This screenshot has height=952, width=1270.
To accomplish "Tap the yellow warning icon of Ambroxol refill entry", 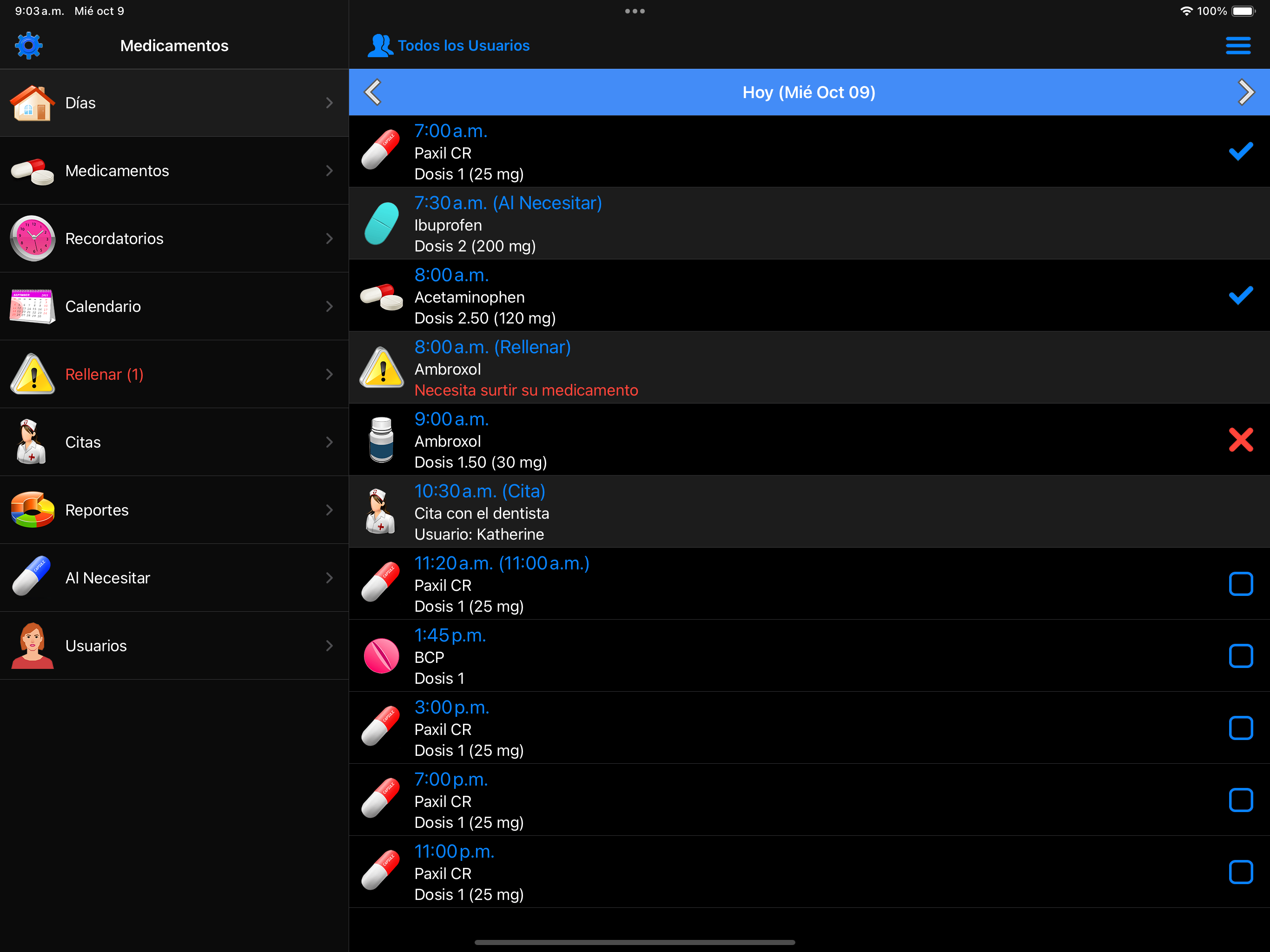I will coord(382,368).
